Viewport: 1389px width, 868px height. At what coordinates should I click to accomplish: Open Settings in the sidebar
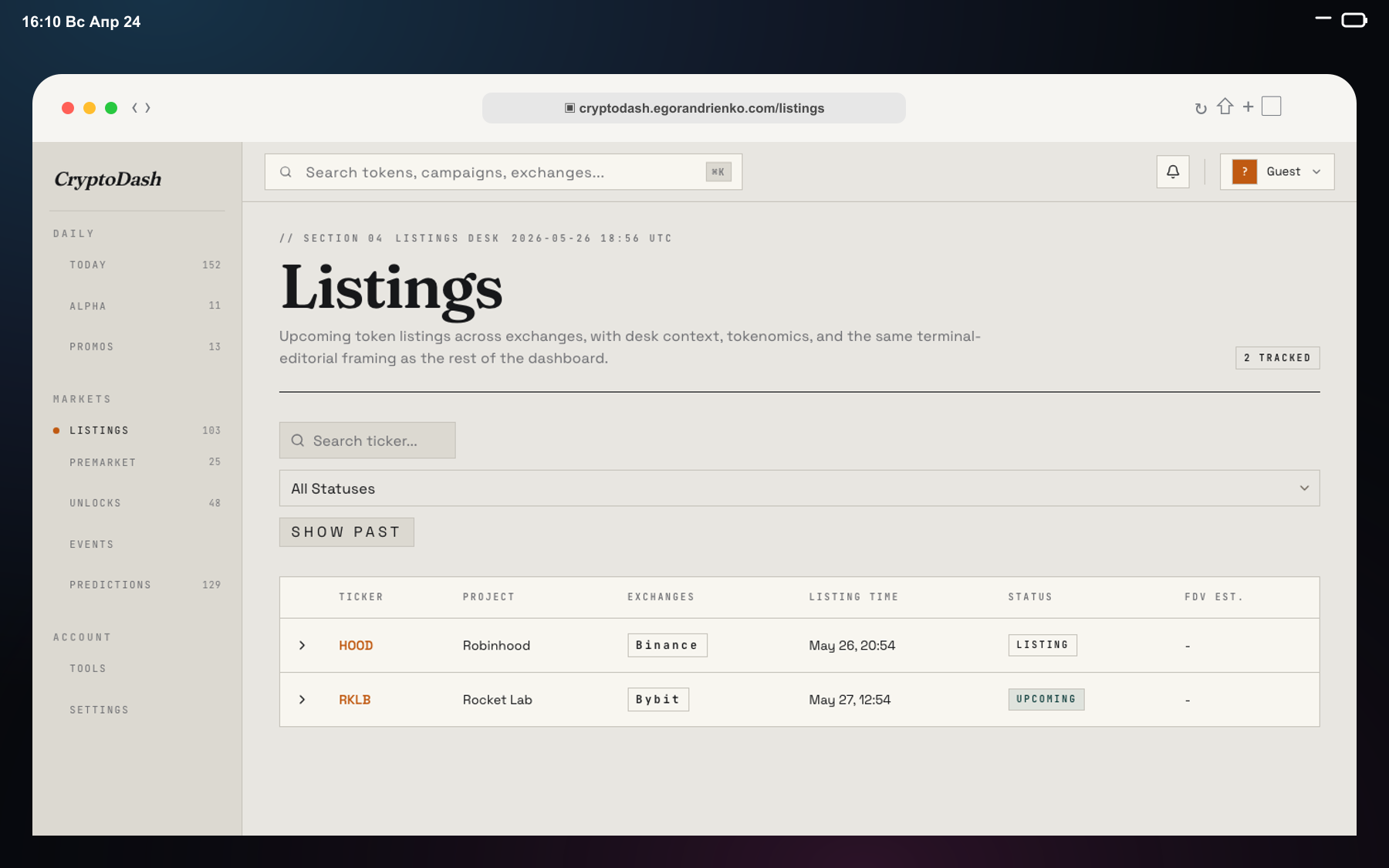(137, 710)
